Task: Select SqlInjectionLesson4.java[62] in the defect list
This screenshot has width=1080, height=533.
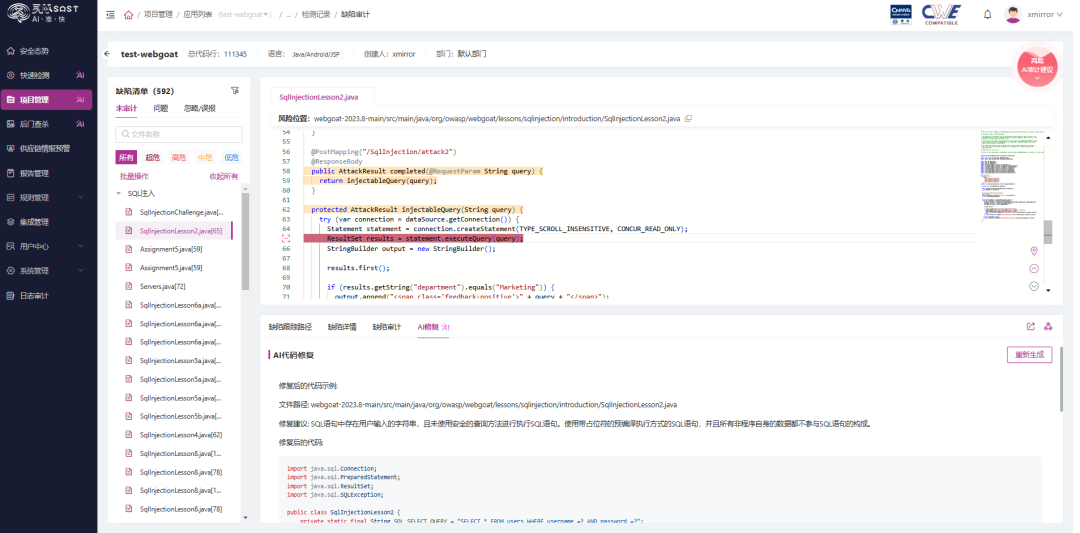Action: (180, 435)
